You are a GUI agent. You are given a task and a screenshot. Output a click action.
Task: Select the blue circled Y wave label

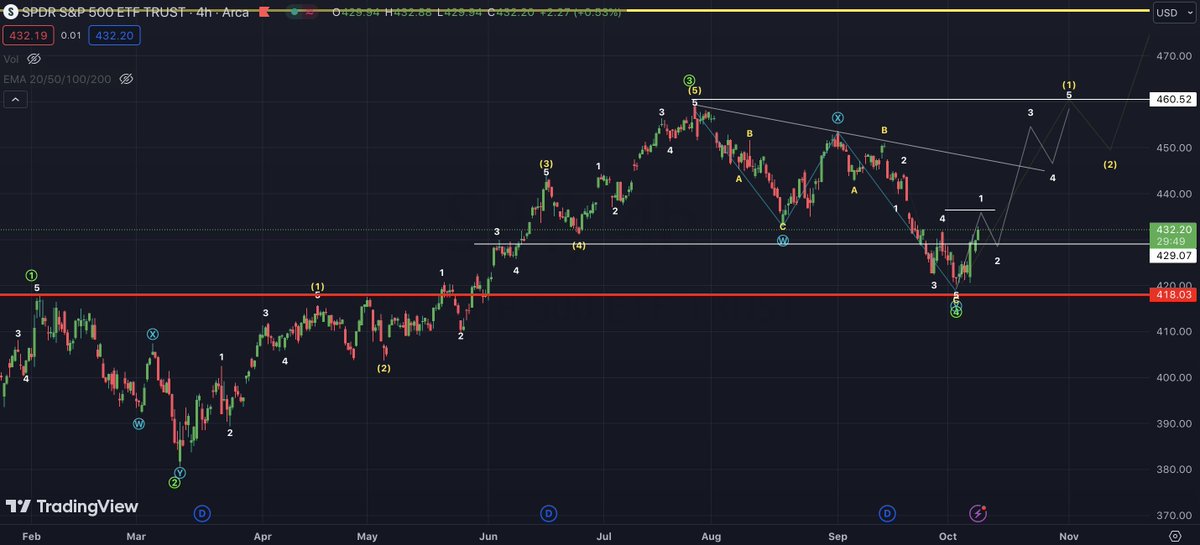coord(179,472)
